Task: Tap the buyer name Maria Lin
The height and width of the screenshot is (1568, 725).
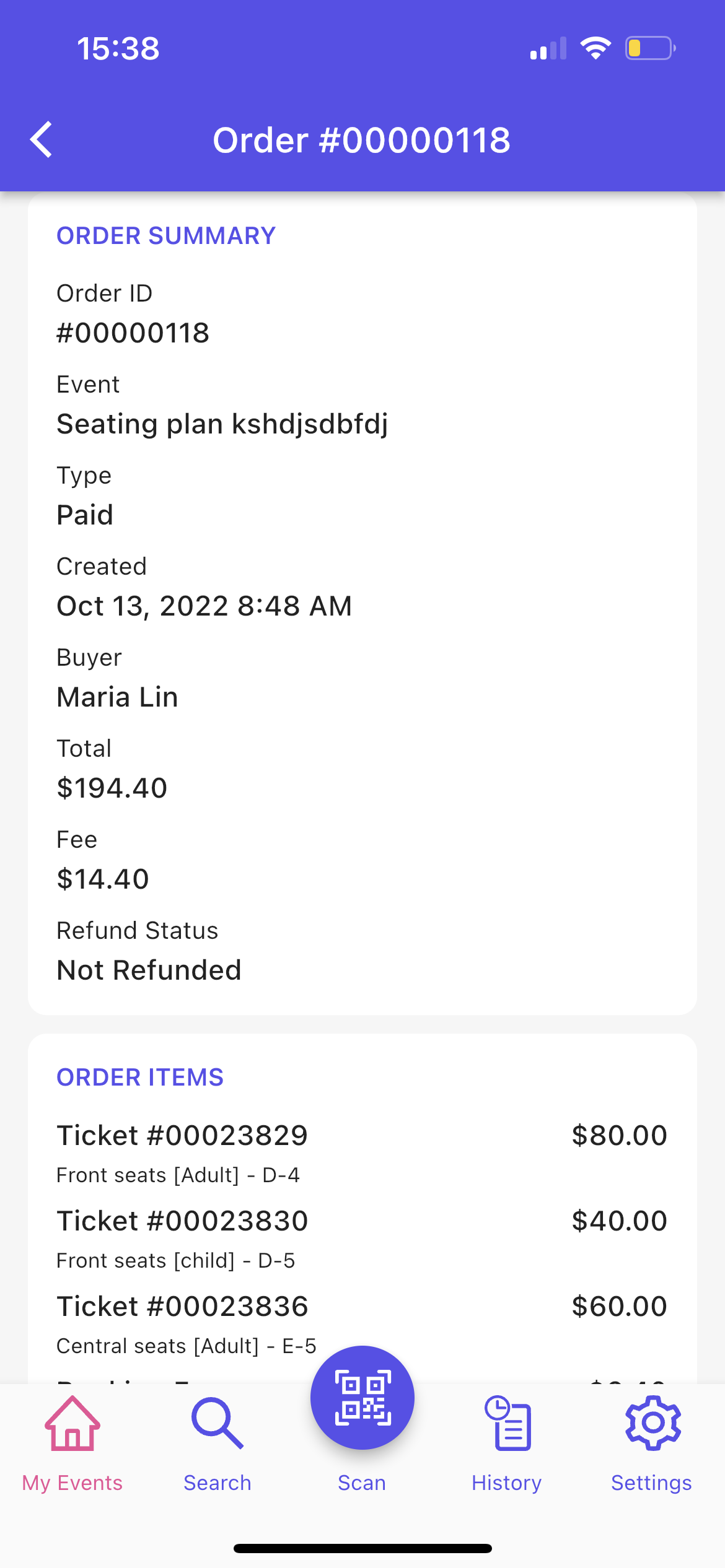Action: pyautogui.click(x=117, y=697)
